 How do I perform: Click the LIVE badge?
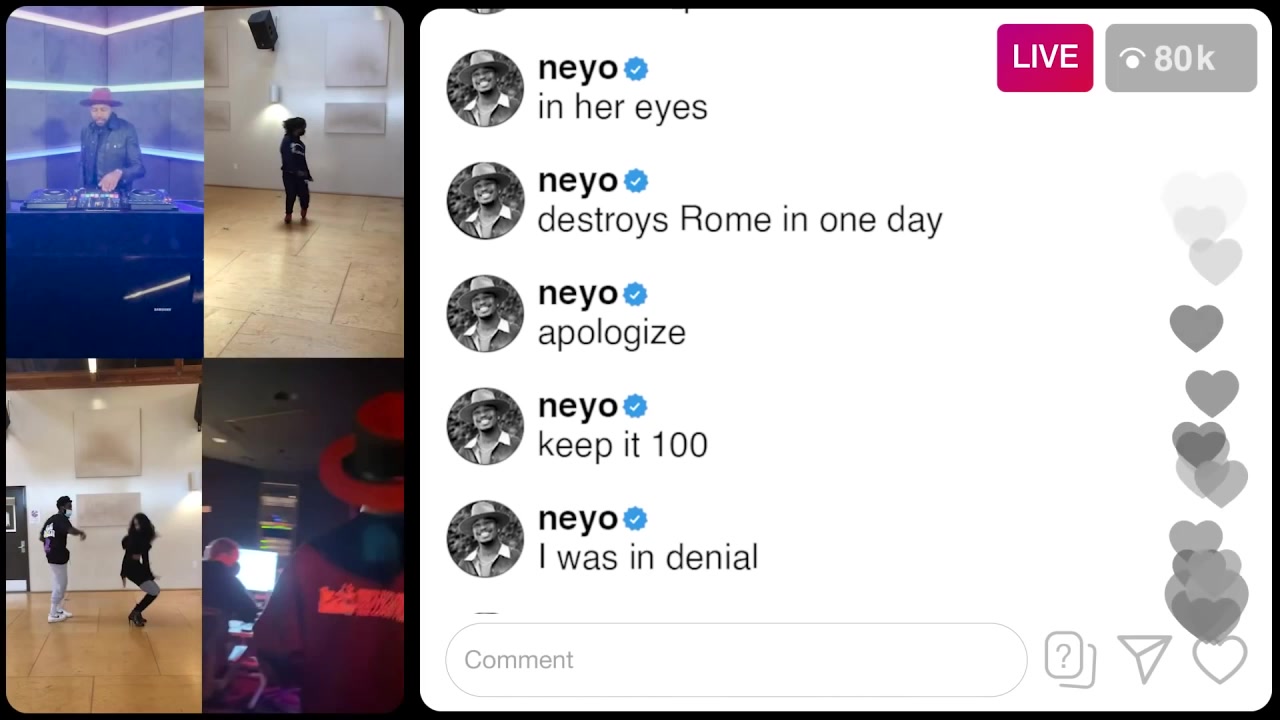click(x=1045, y=58)
